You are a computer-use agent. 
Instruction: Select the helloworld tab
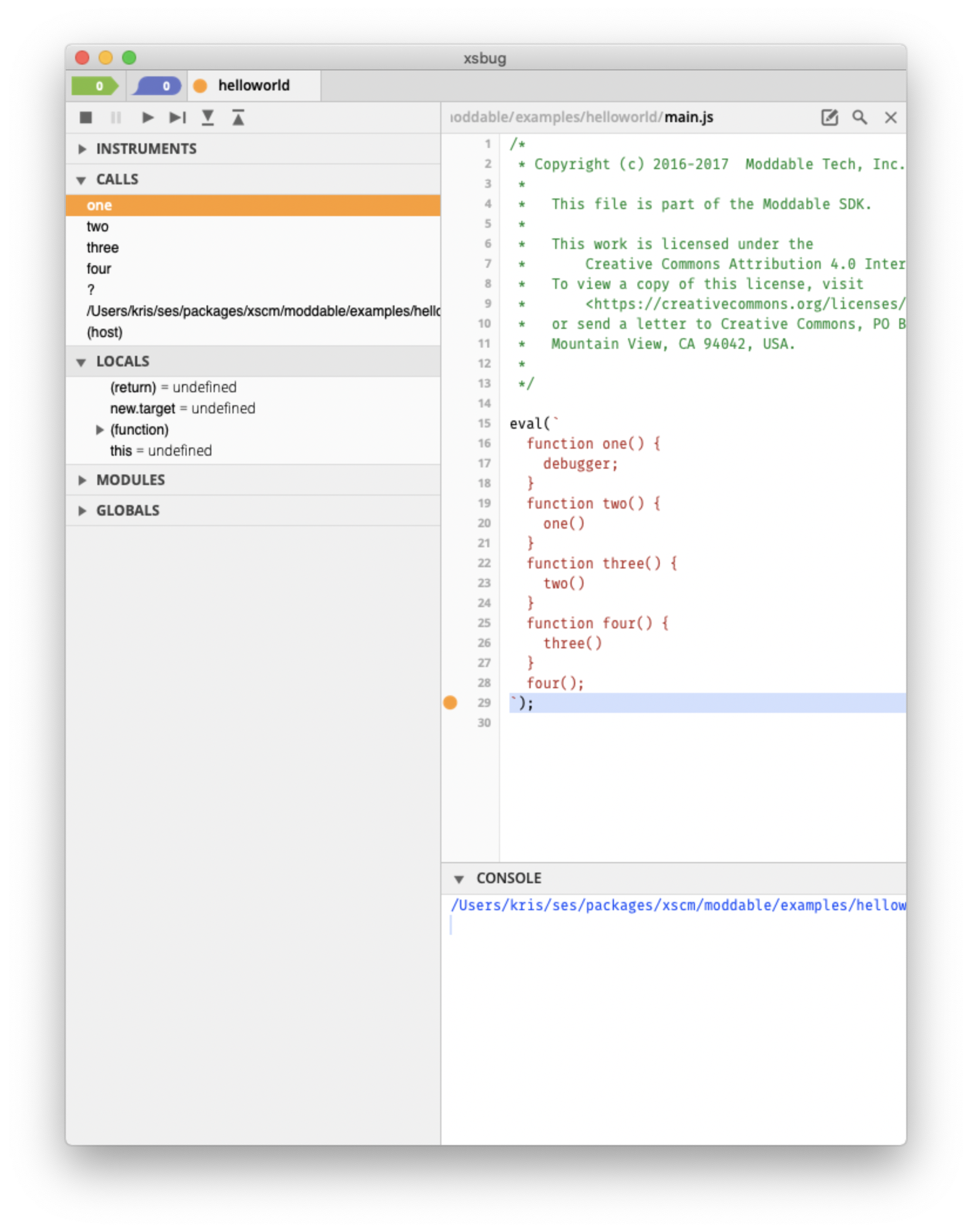(254, 85)
